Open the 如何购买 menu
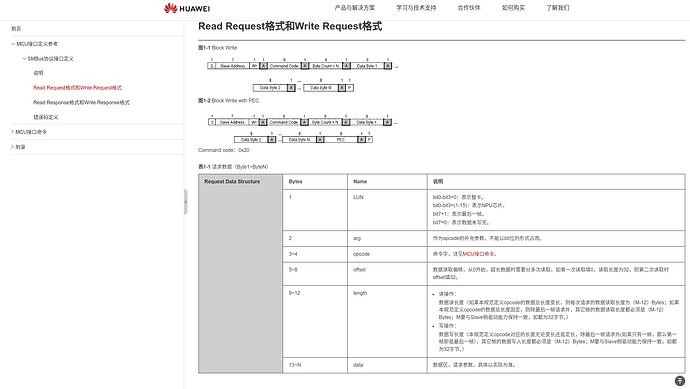 513,8
